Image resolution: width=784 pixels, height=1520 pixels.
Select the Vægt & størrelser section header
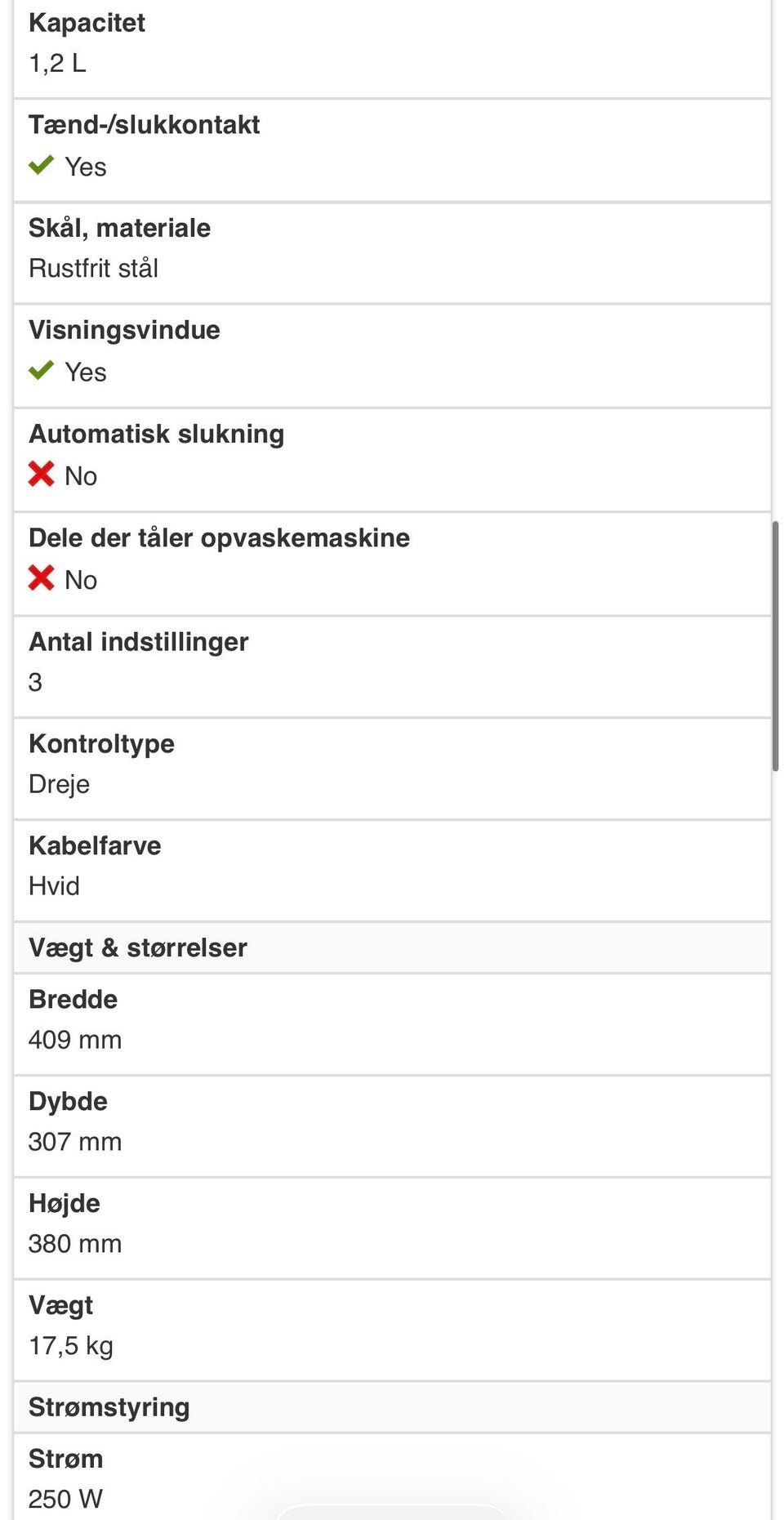pyautogui.click(x=138, y=947)
